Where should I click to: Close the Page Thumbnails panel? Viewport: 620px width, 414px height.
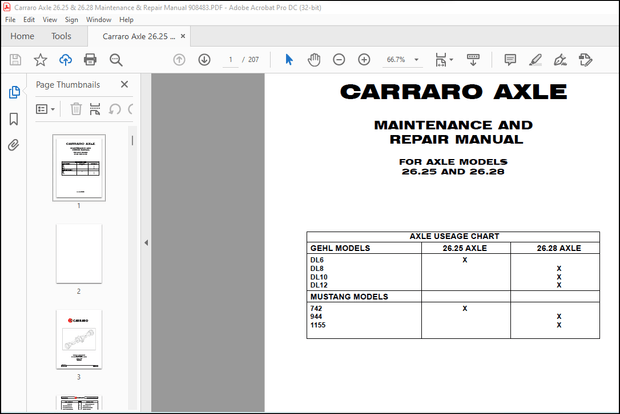point(124,84)
